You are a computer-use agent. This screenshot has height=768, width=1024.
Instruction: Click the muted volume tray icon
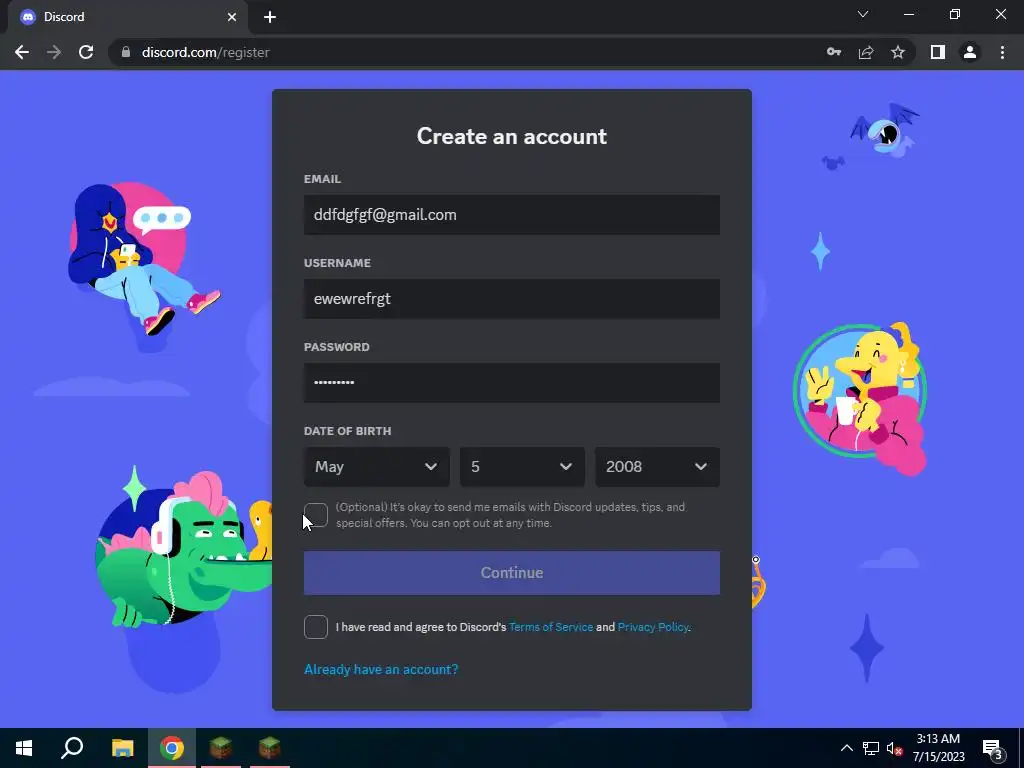894,748
